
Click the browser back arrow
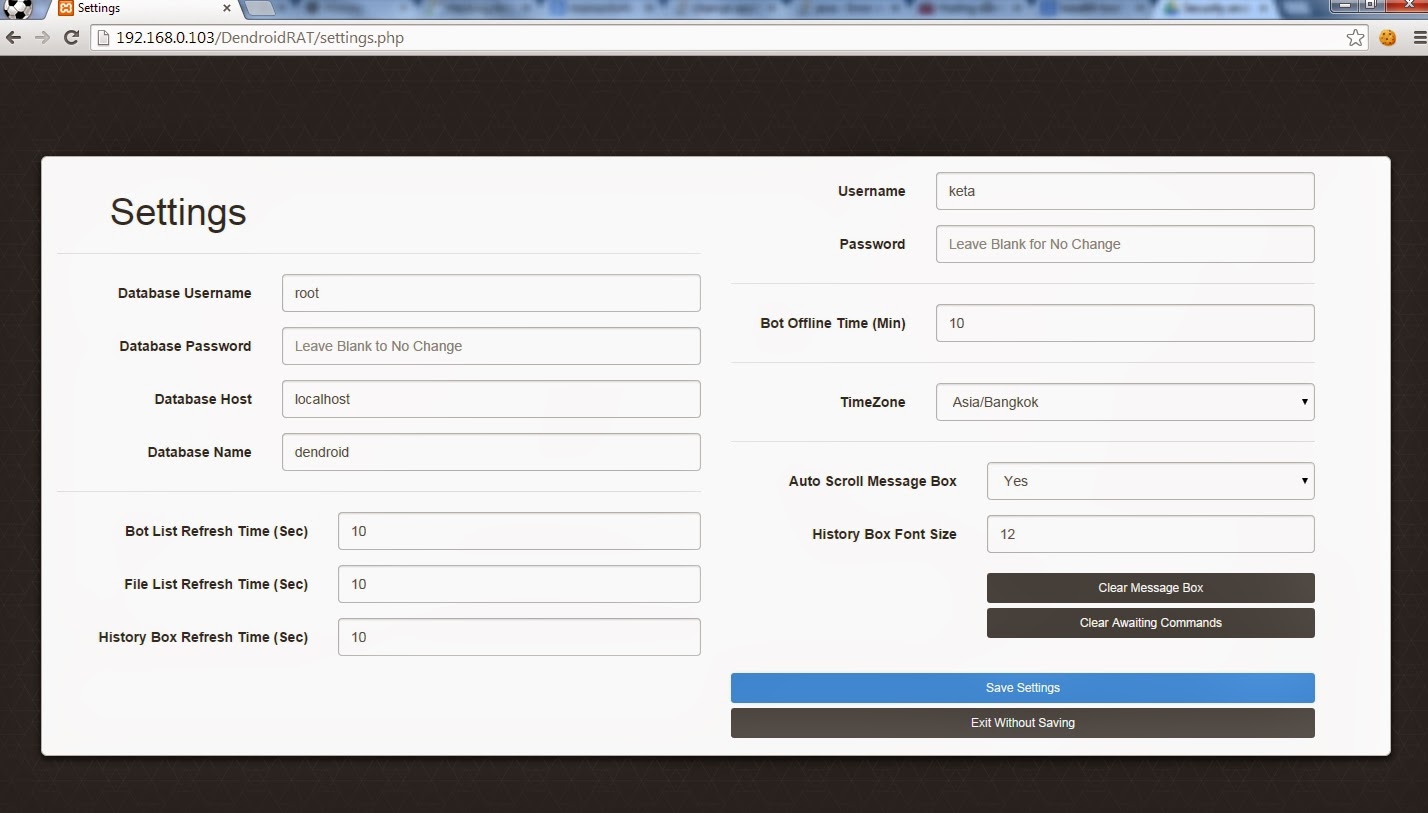tap(14, 38)
